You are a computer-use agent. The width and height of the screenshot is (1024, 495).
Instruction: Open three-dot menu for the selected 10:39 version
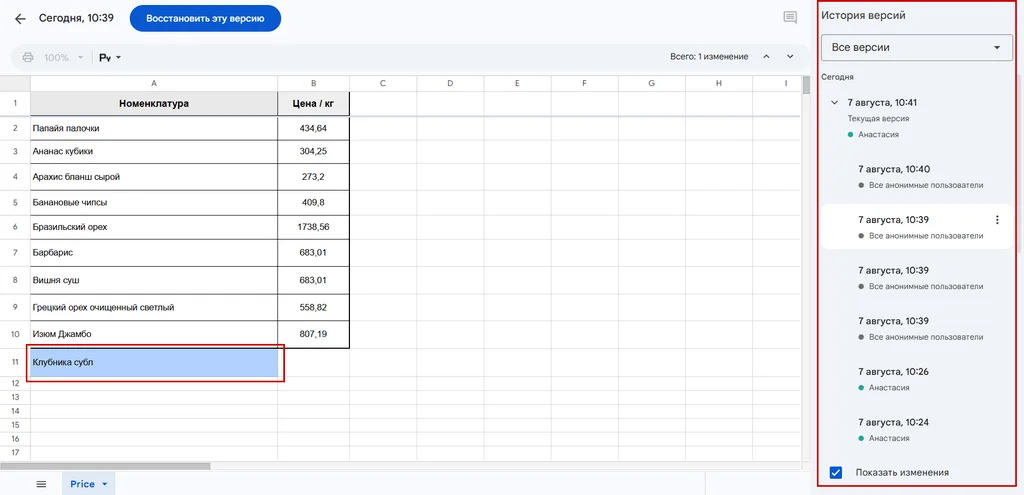996,220
